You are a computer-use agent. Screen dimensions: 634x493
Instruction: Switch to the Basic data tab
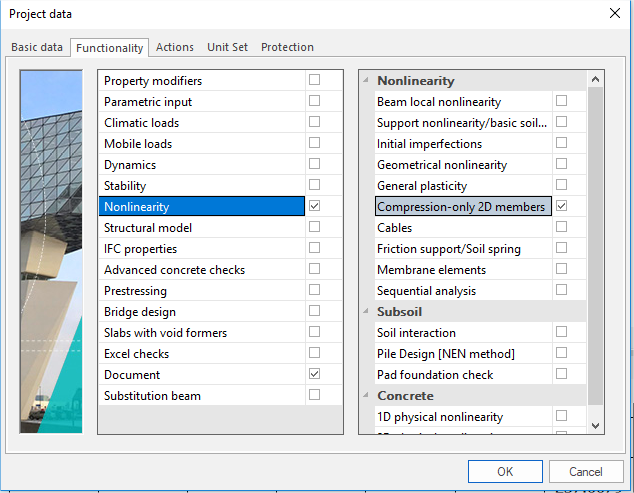(x=37, y=47)
